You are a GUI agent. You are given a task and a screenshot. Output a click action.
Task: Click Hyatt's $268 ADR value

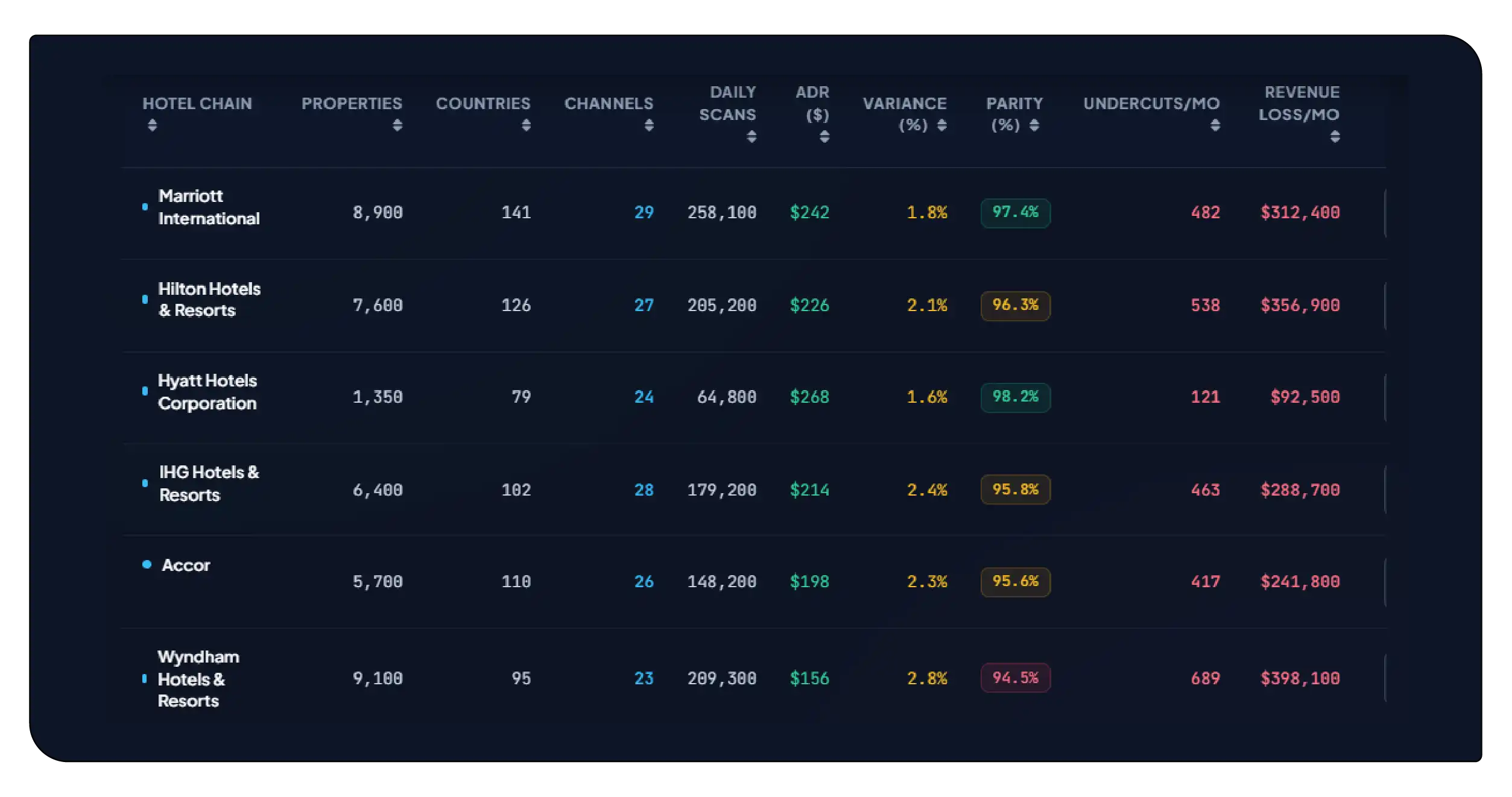tap(810, 397)
